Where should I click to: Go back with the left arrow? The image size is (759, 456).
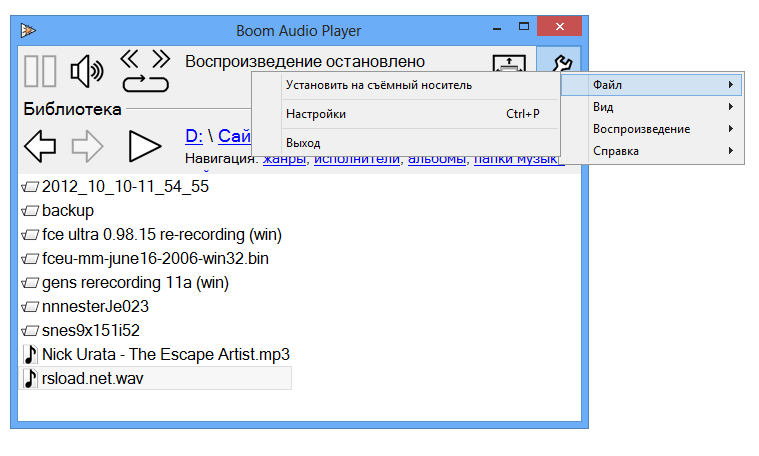click(40, 146)
